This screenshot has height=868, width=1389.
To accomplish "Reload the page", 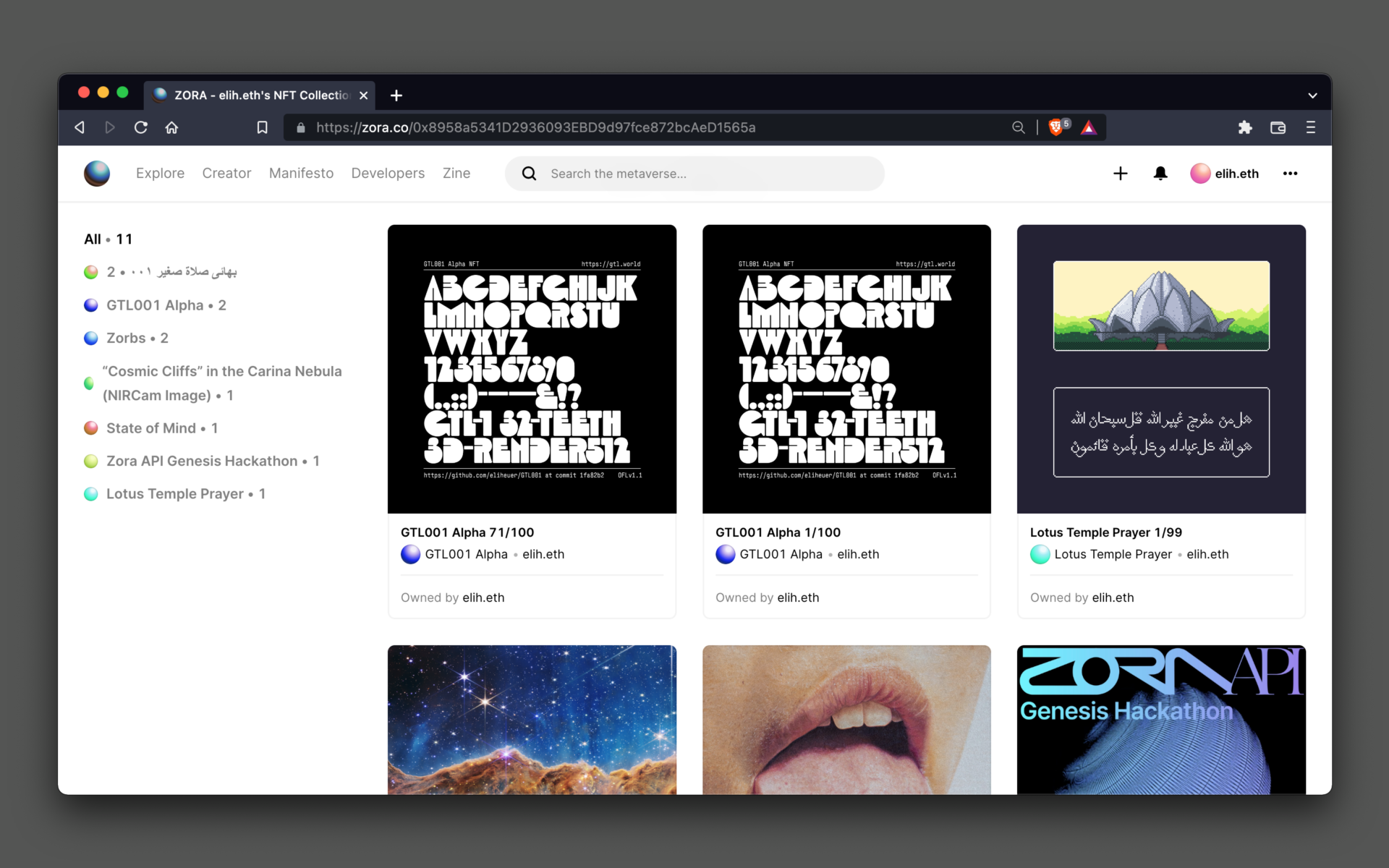I will coord(141,127).
